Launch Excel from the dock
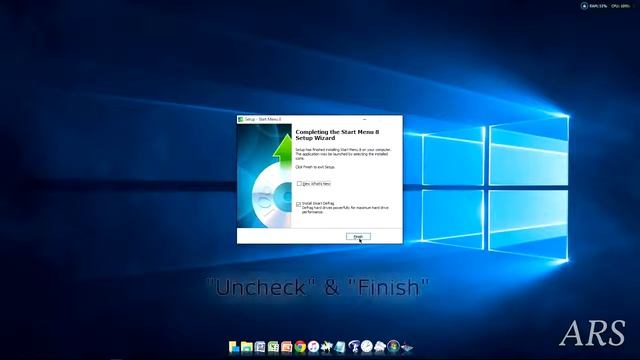The width and height of the screenshot is (640, 360). point(273,347)
